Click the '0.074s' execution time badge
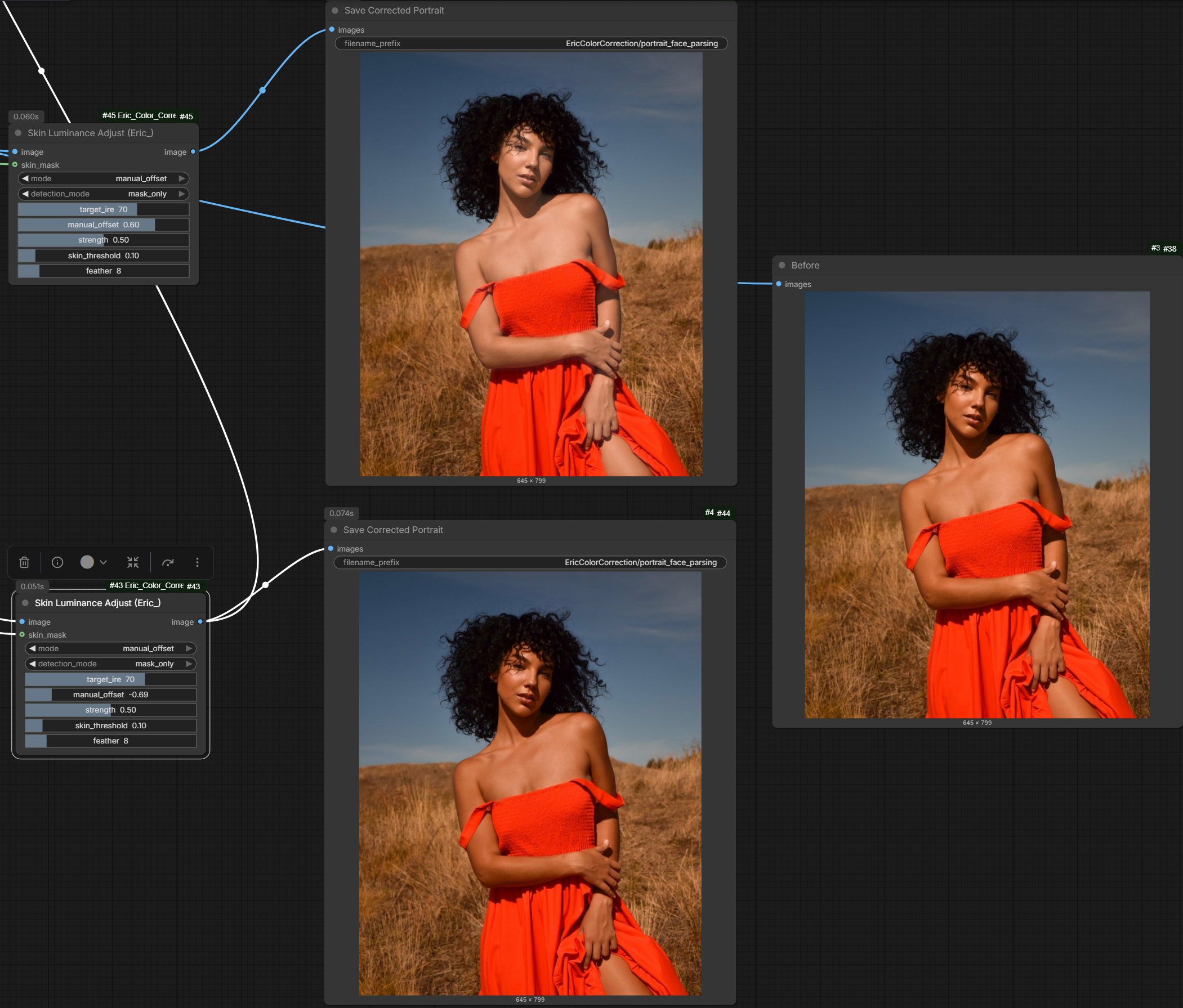 coord(341,513)
